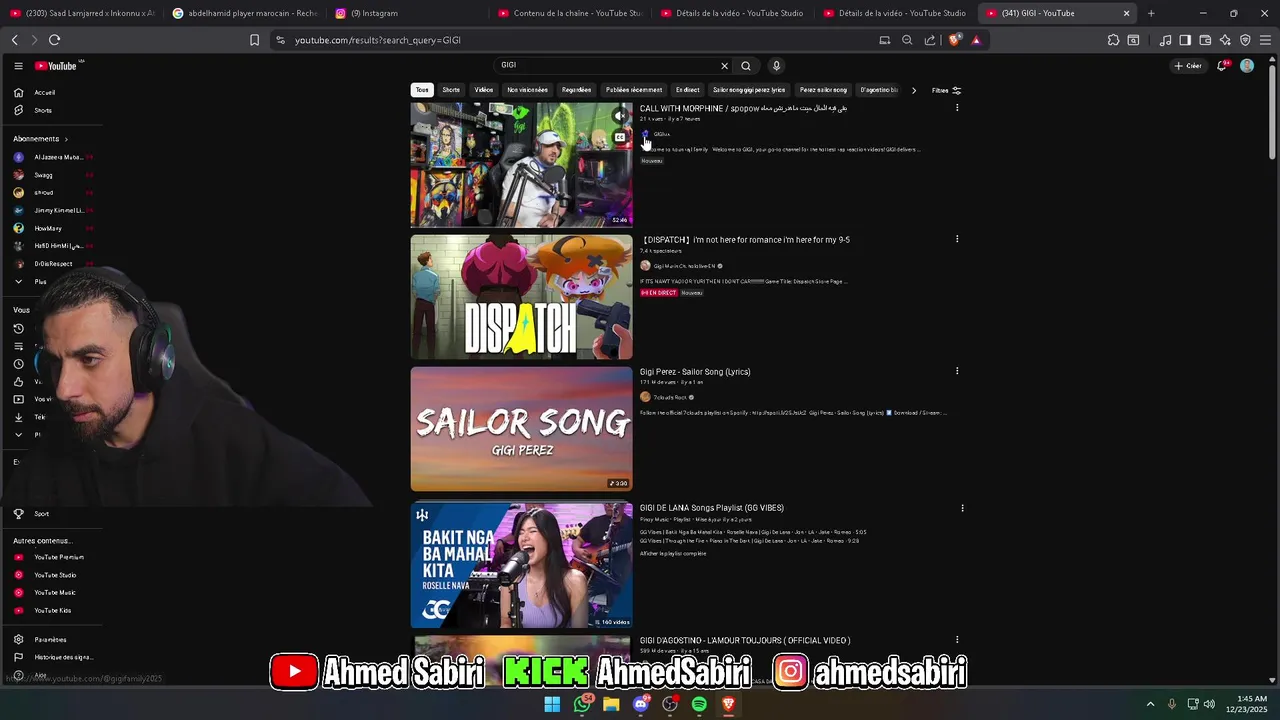Select the Vidéos filter chip
Image resolution: width=1280 pixels, height=720 pixels.
click(x=484, y=90)
